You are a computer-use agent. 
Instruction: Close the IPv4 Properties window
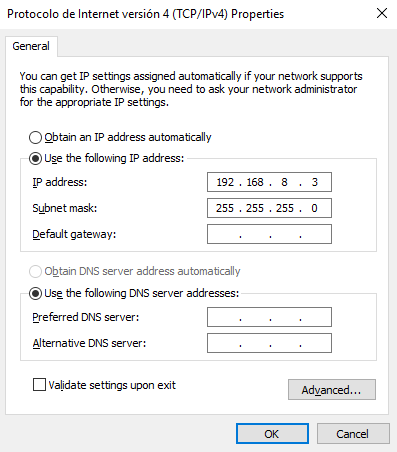click(x=382, y=13)
